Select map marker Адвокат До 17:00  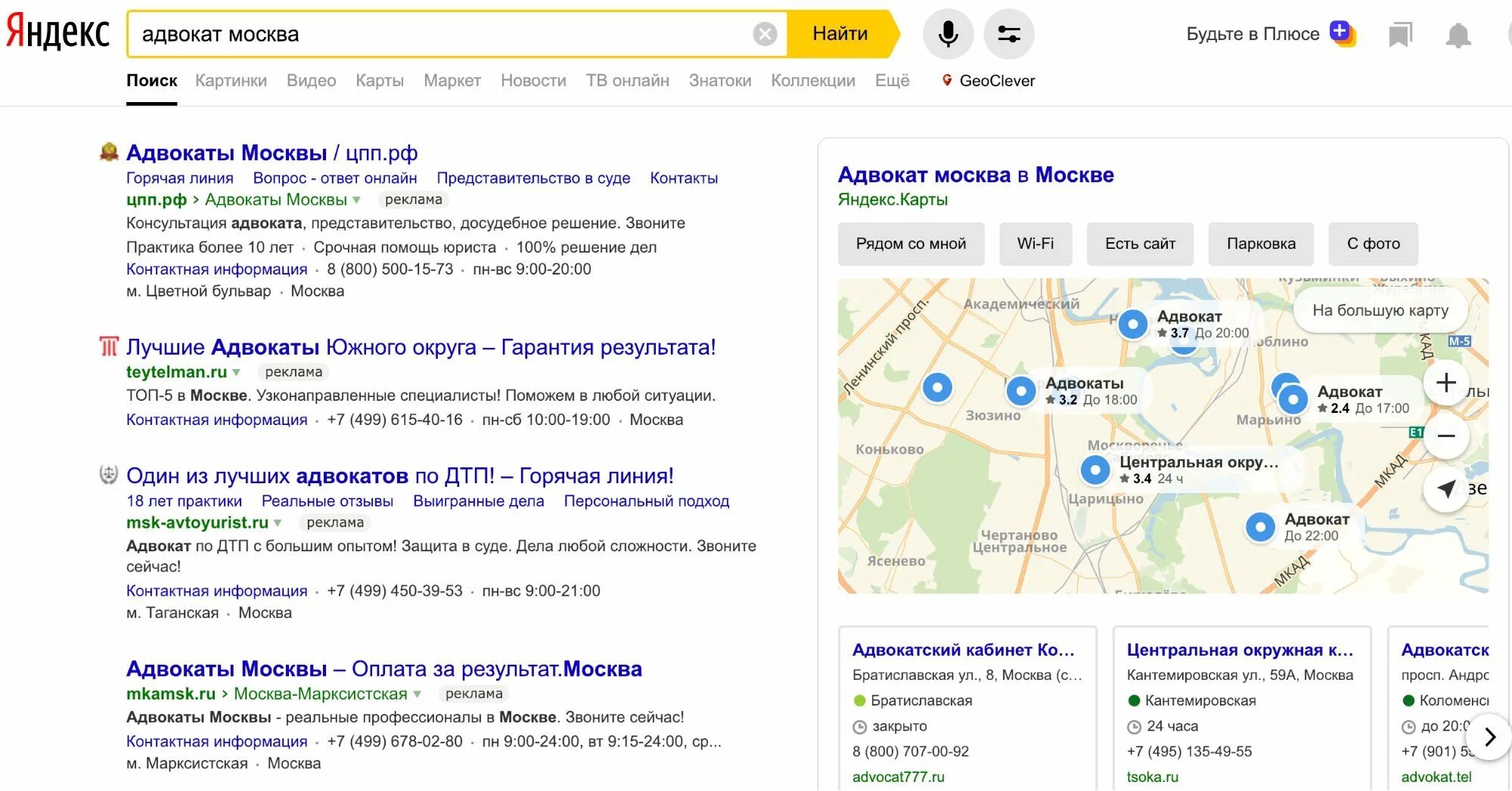[x=1293, y=399]
